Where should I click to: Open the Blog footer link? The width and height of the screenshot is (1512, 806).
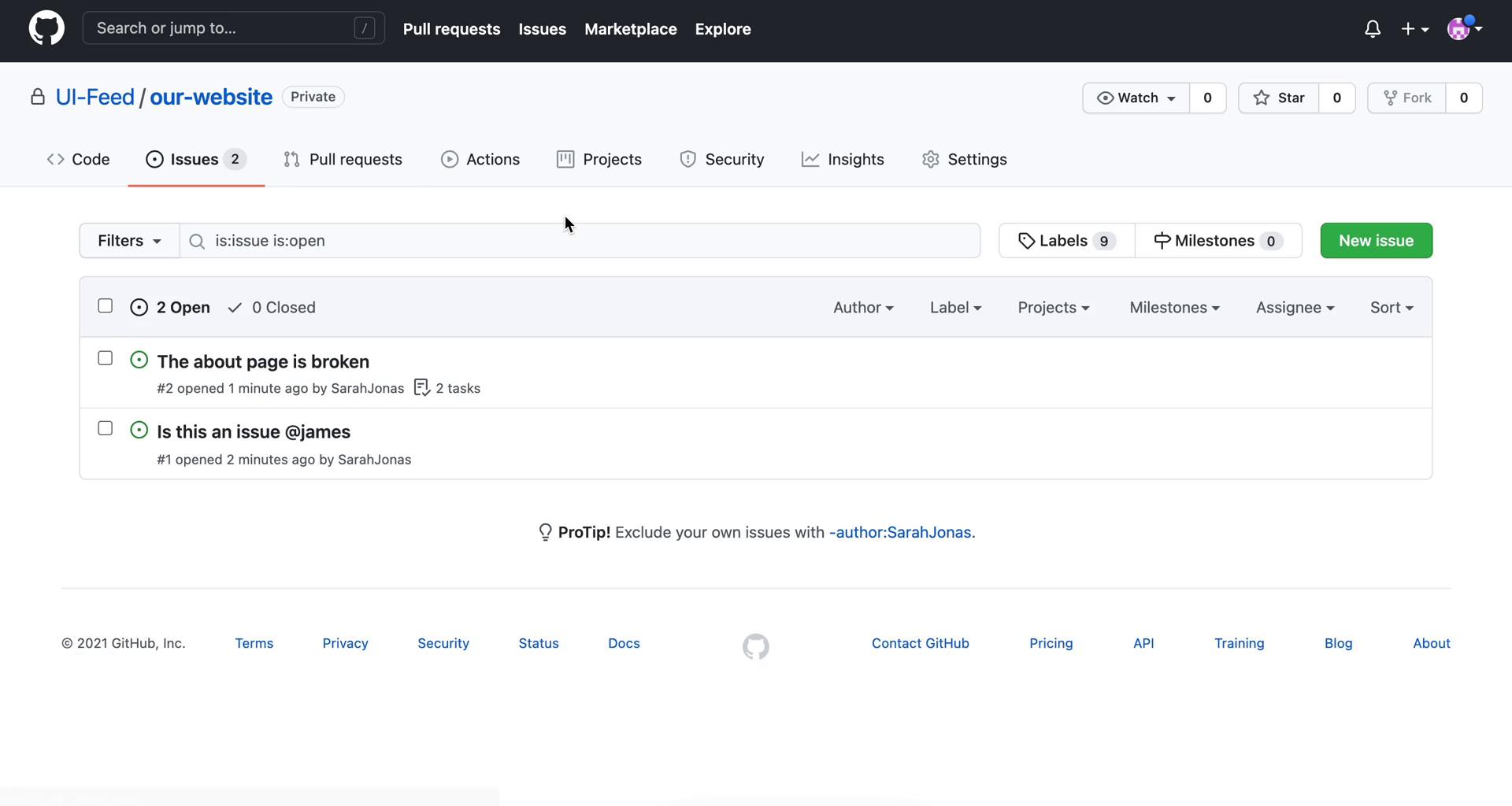[x=1339, y=643]
